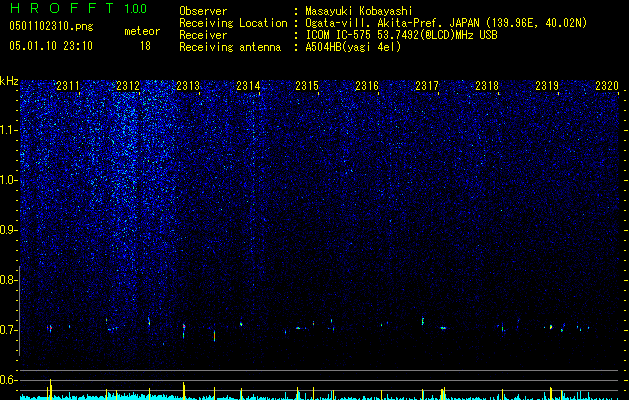The height and width of the screenshot is (400, 629).
Task: Click the 2313 time marker
Action: 188,86
